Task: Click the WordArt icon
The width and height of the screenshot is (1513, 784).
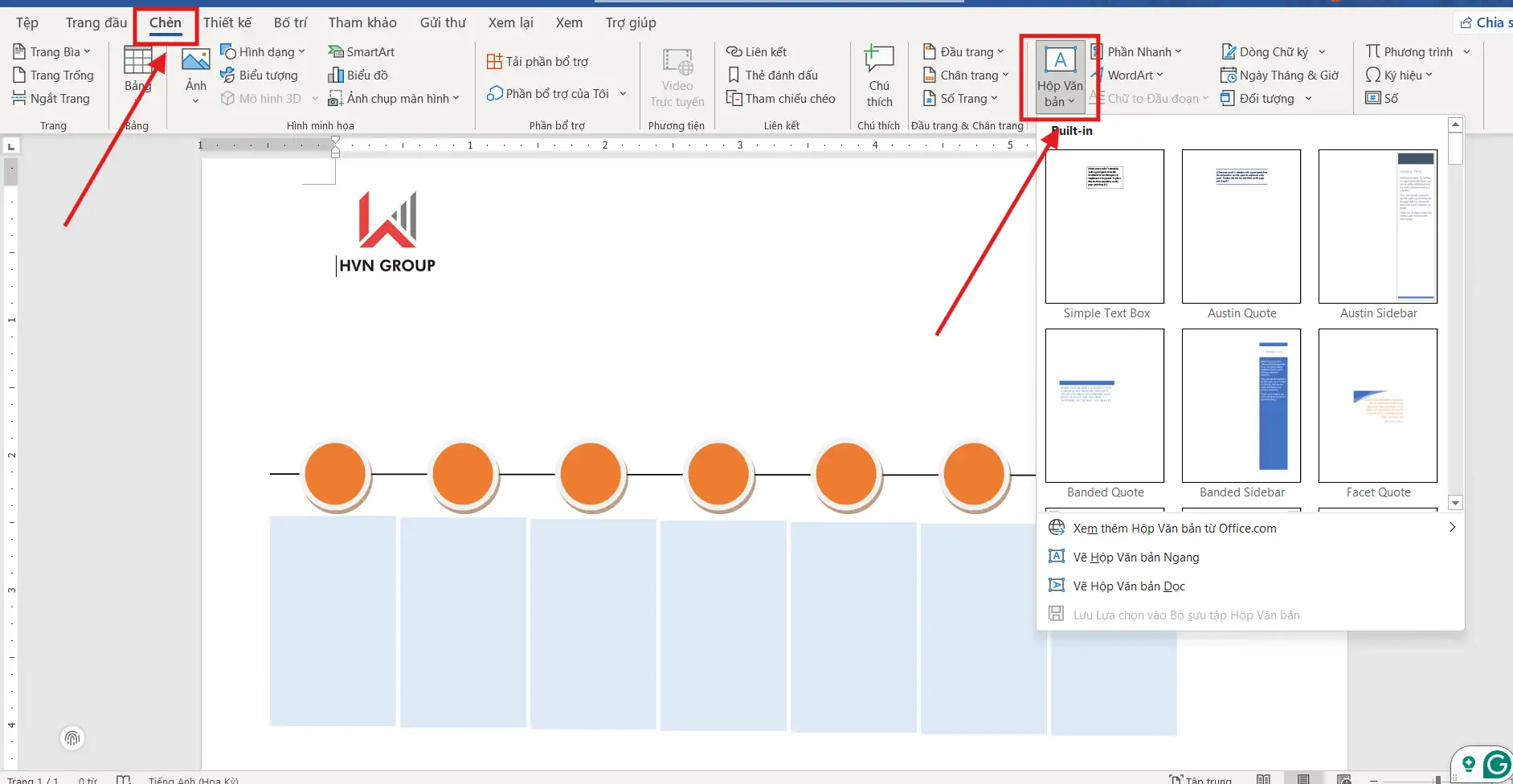Action: pyautogui.click(x=1098, y=76)
